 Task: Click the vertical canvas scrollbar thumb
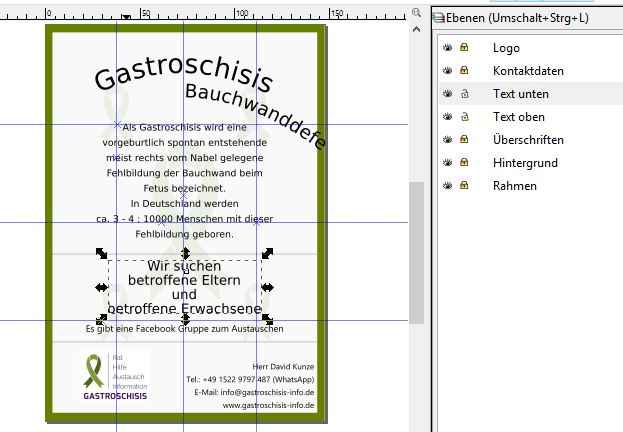click(x=416, y=252)
